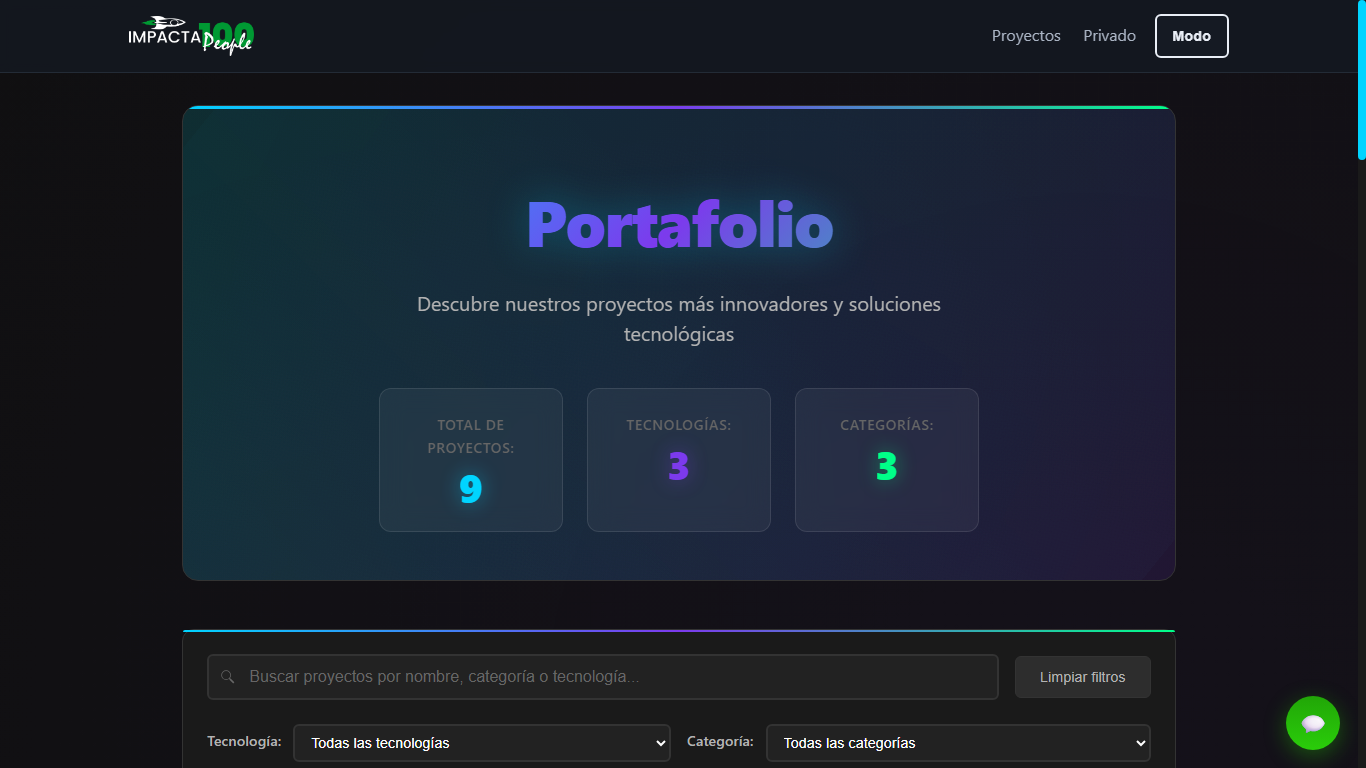1366x768 pixels.
Task: Select the Tecnologías stat card
Action: 679,460
